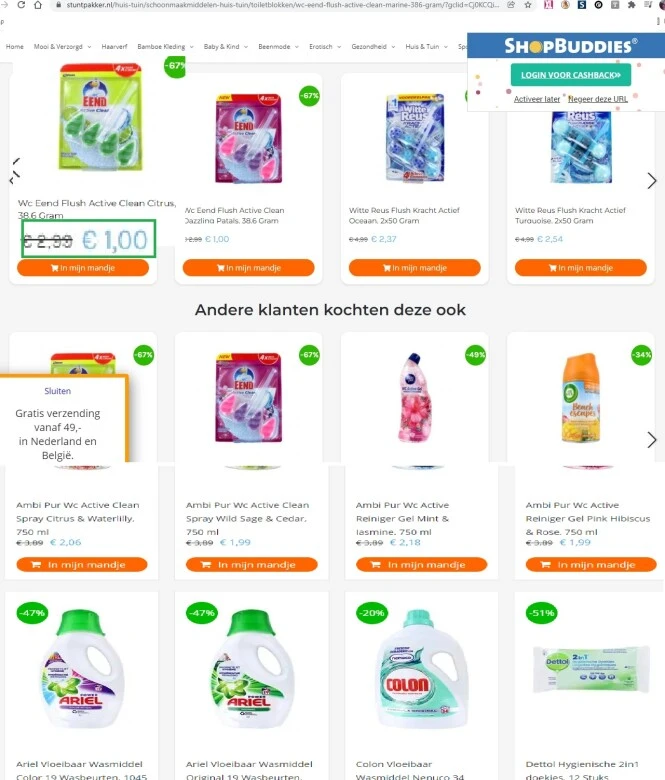Expand the Baby & Kind dropdown
The width and height of the screenshot is (665, 780).
tap(225, 47)
